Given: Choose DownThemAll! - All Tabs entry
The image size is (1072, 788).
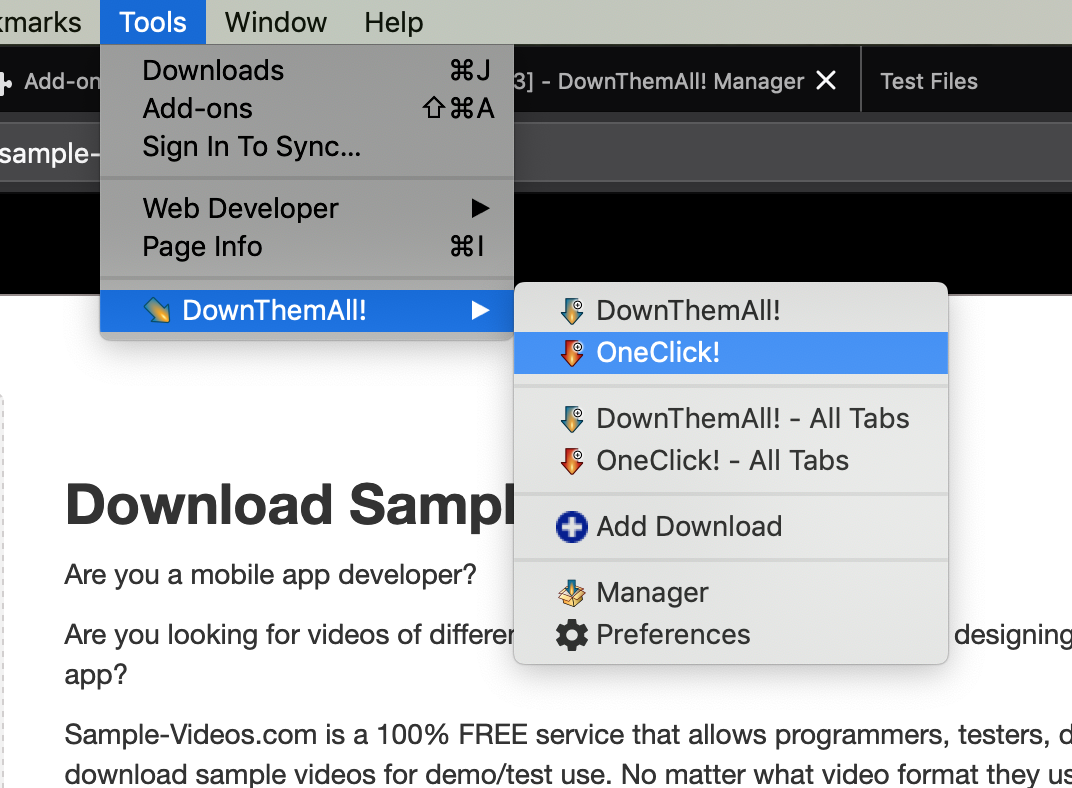Looking at the screenshot, I should tap(730, 419).
